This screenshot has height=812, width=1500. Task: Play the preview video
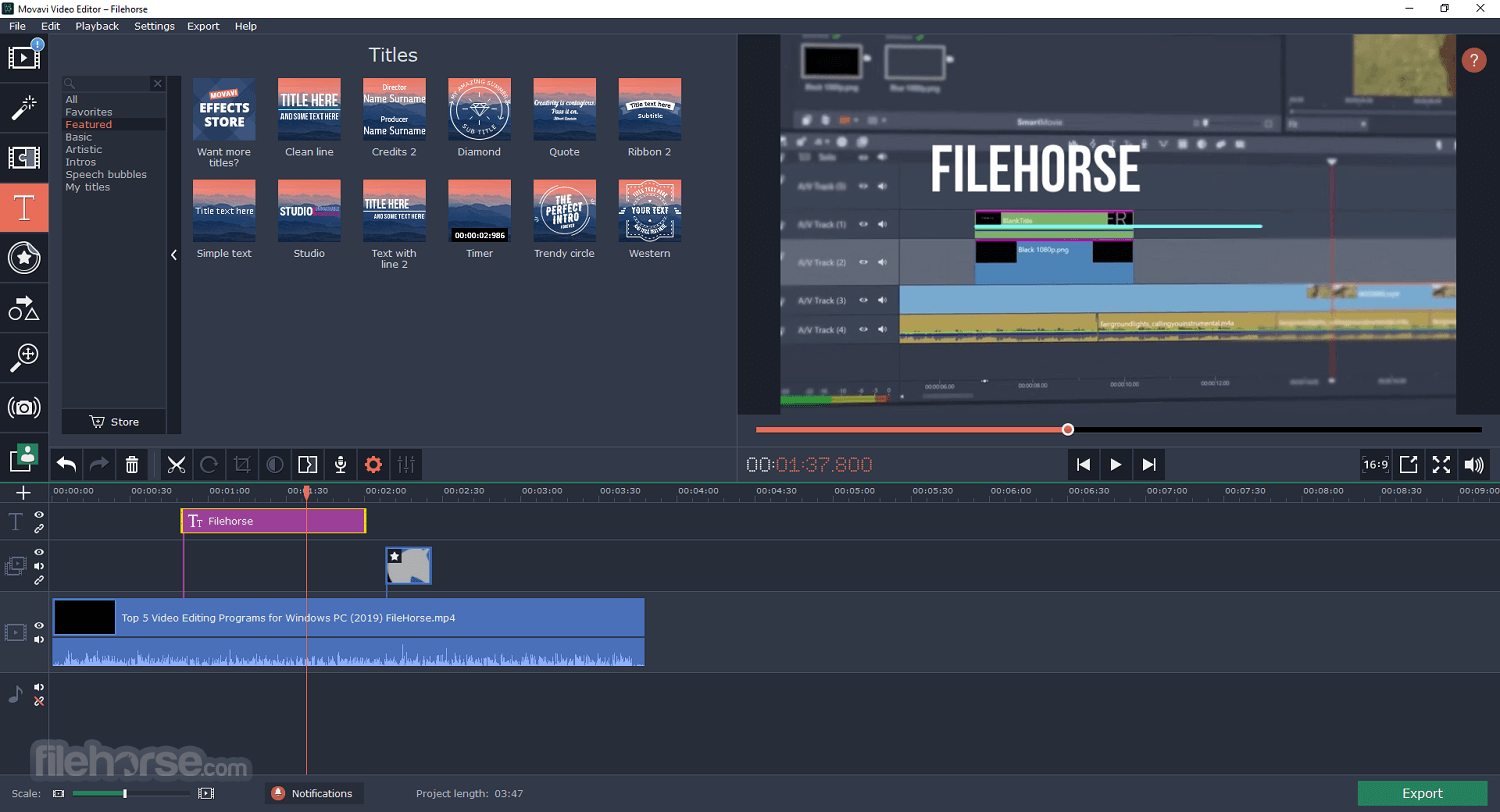point(1116,464)
